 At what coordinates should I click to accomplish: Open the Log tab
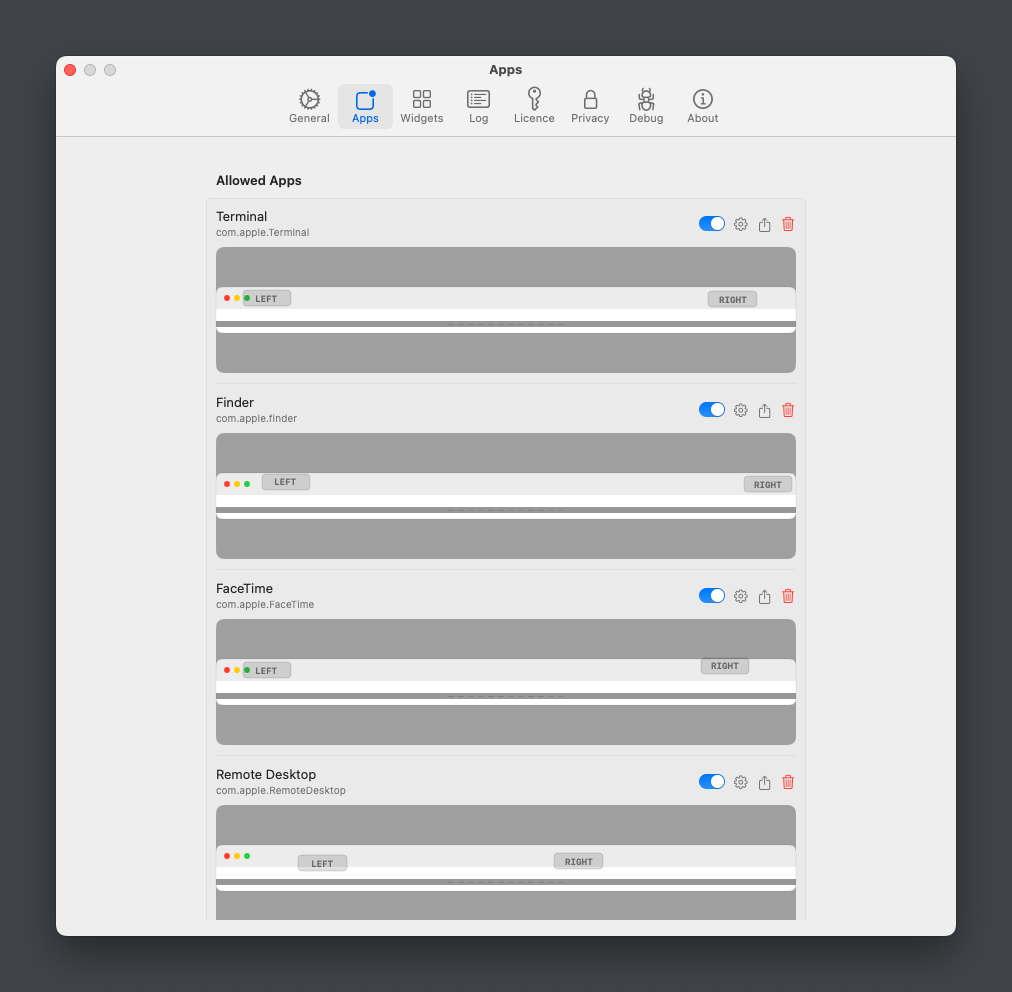click(478, 106)
